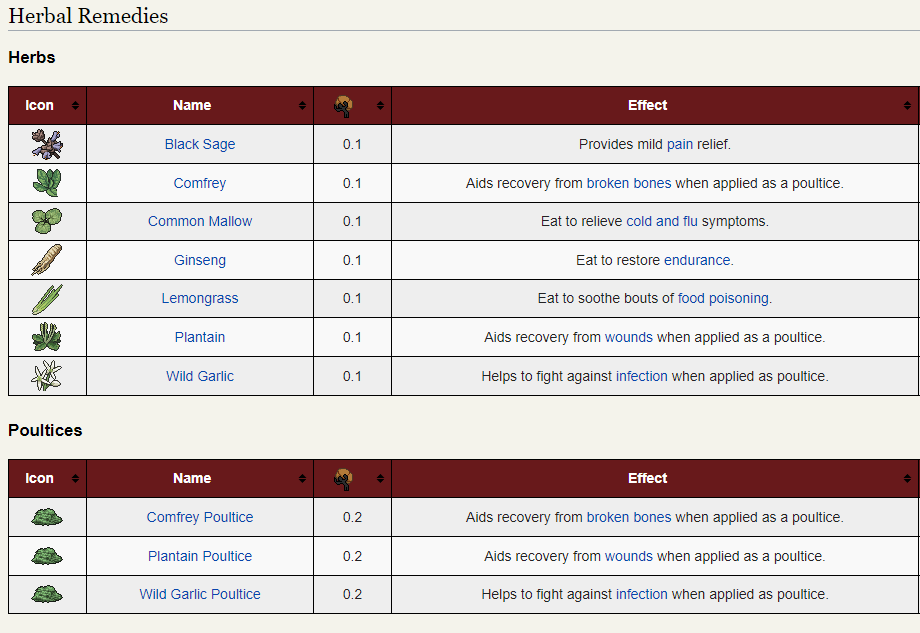Click the Wild Garlic flower icon
The image size is (920, 633).
point(47,376)
